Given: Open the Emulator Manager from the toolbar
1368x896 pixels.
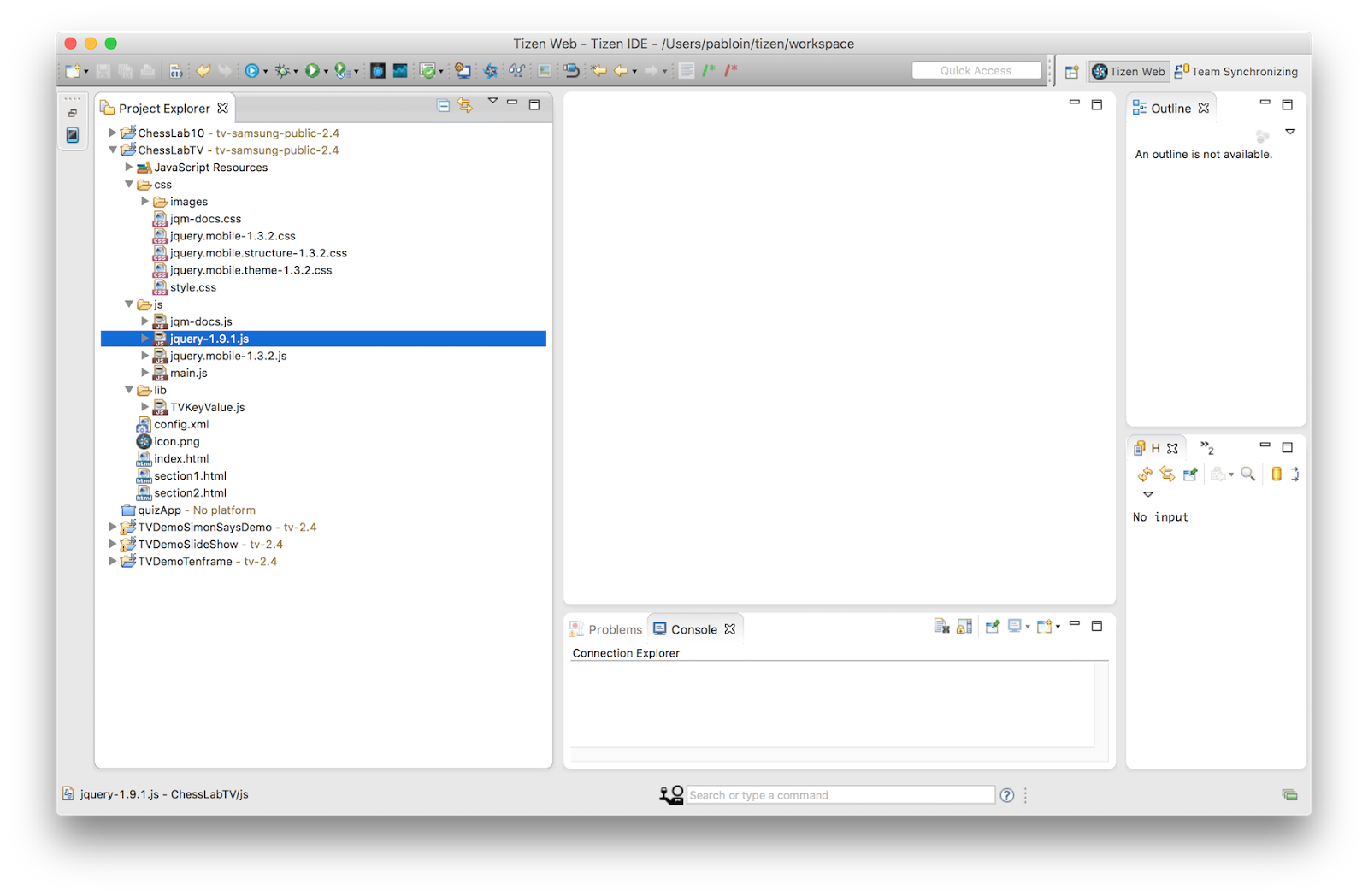Looking at the screenshot, I should tap(378, 70).
